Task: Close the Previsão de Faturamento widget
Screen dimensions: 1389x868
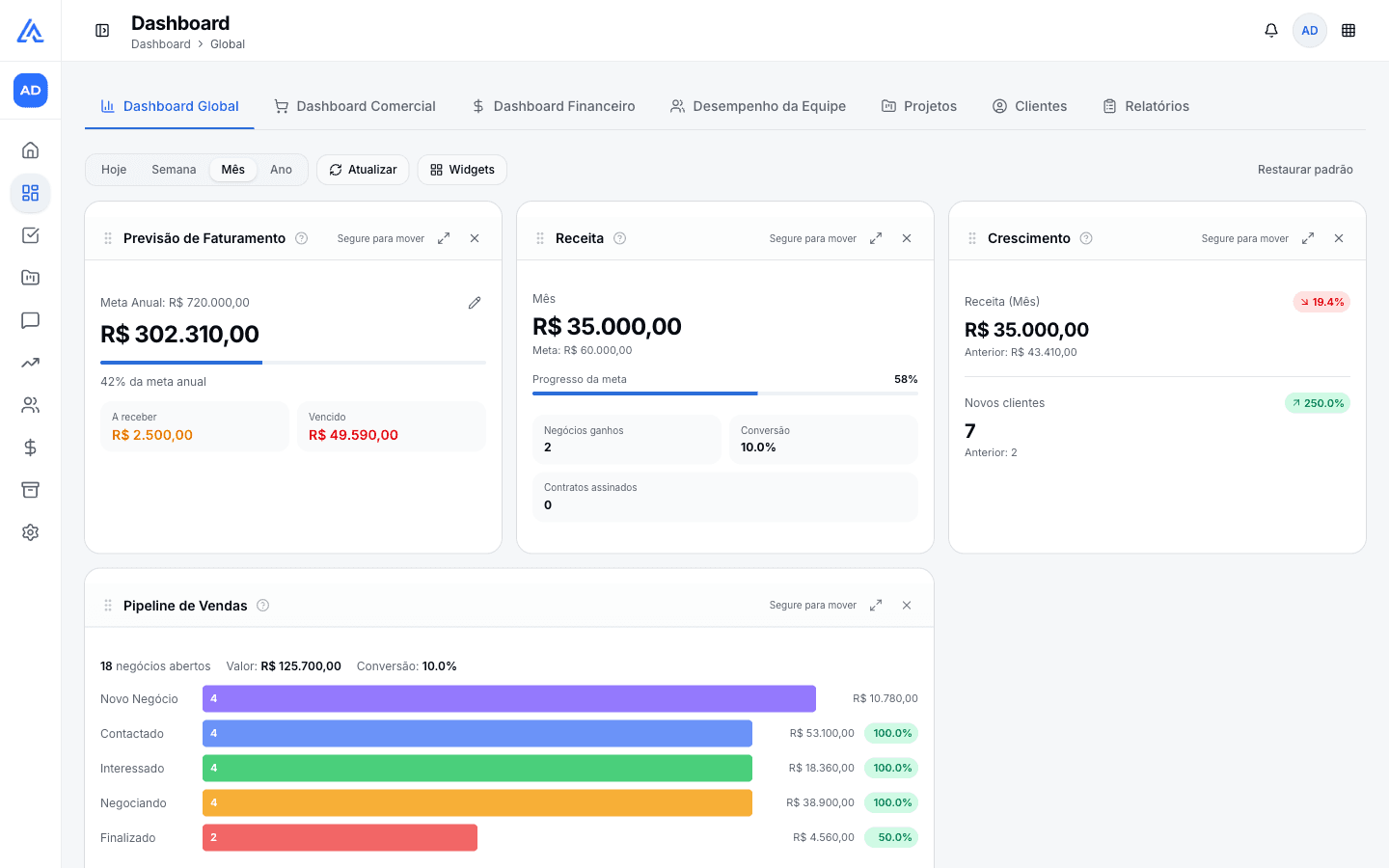Action: (x=475, y=238)
